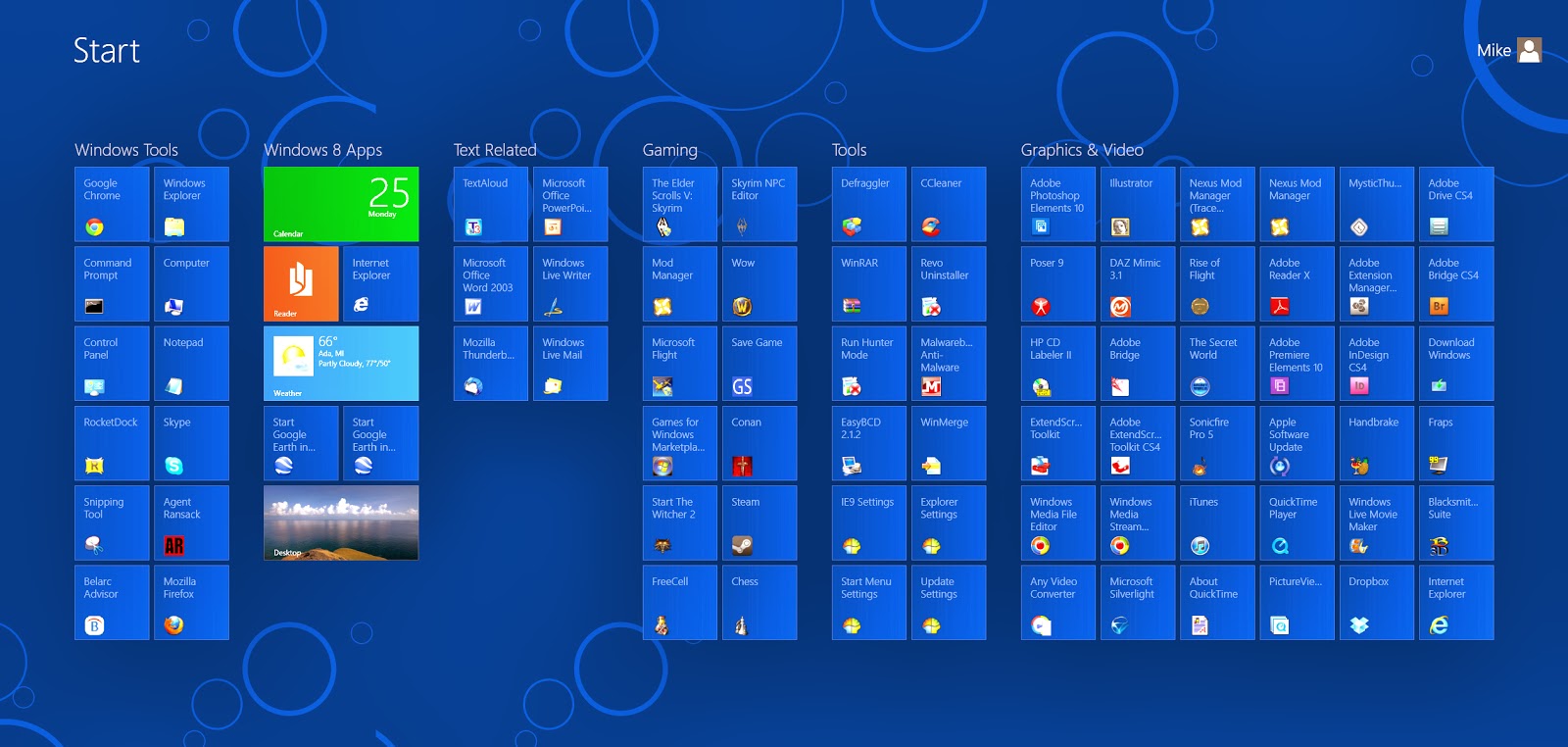Launch the Agent Ransack tile
This screenshot has height=747, width=1568.
tap(191, 523)
